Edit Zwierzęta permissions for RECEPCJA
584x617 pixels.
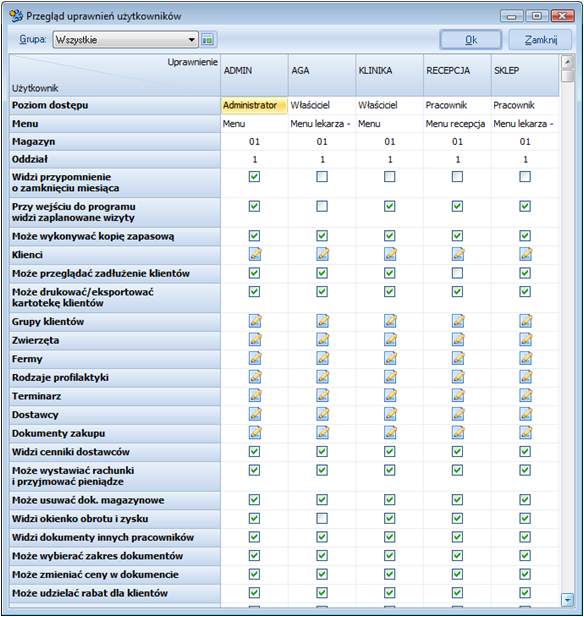pos(458,340)
